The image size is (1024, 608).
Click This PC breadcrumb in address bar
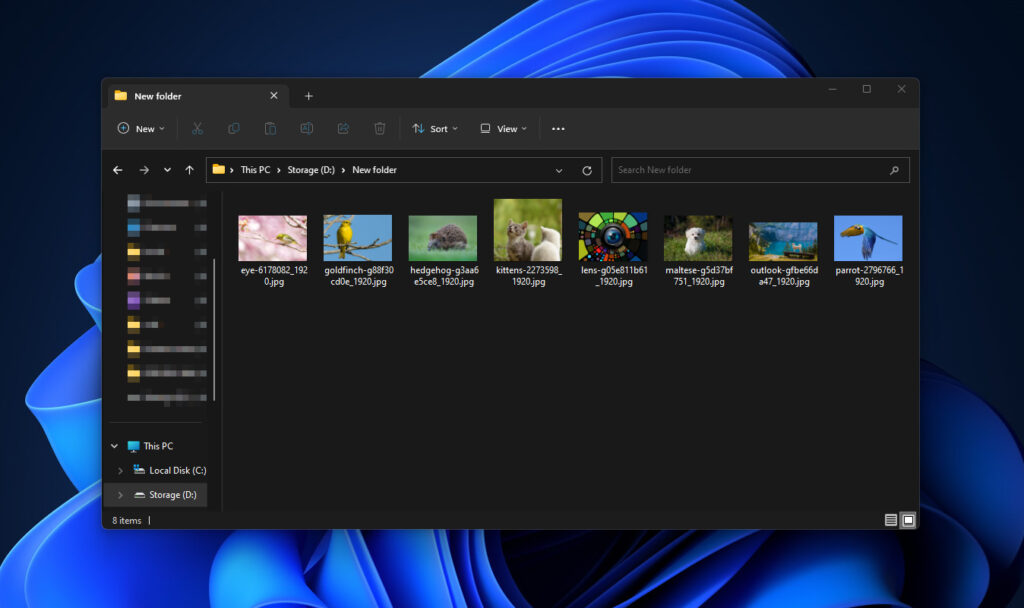tap(255, 170)
